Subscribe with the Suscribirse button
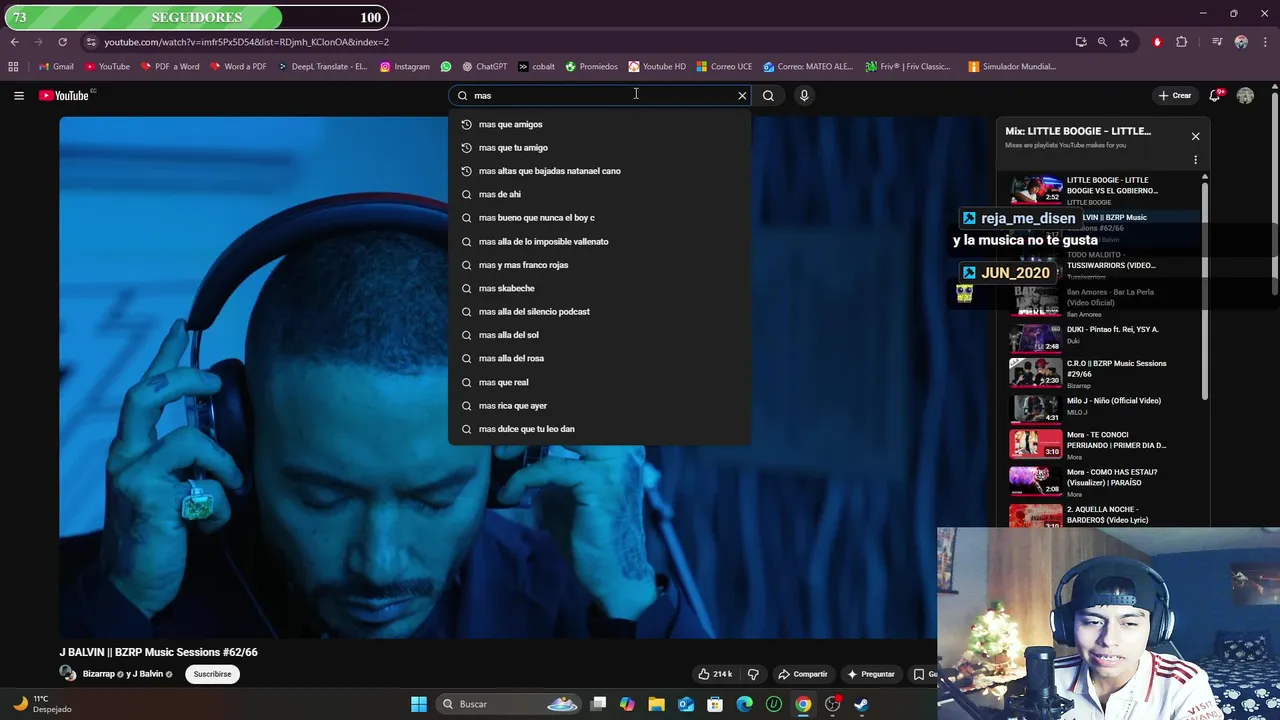 pyautogui.click(x=212, y=674)
